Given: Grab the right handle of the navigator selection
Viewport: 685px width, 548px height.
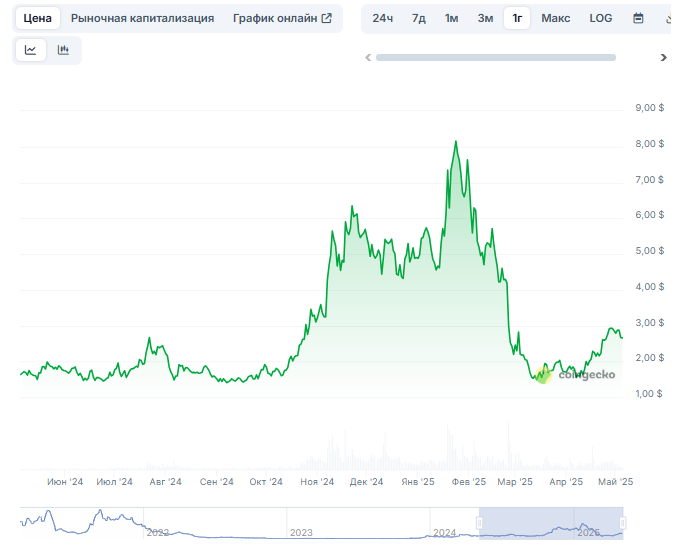Looking at the screenshot, I should tap(623, 523).
